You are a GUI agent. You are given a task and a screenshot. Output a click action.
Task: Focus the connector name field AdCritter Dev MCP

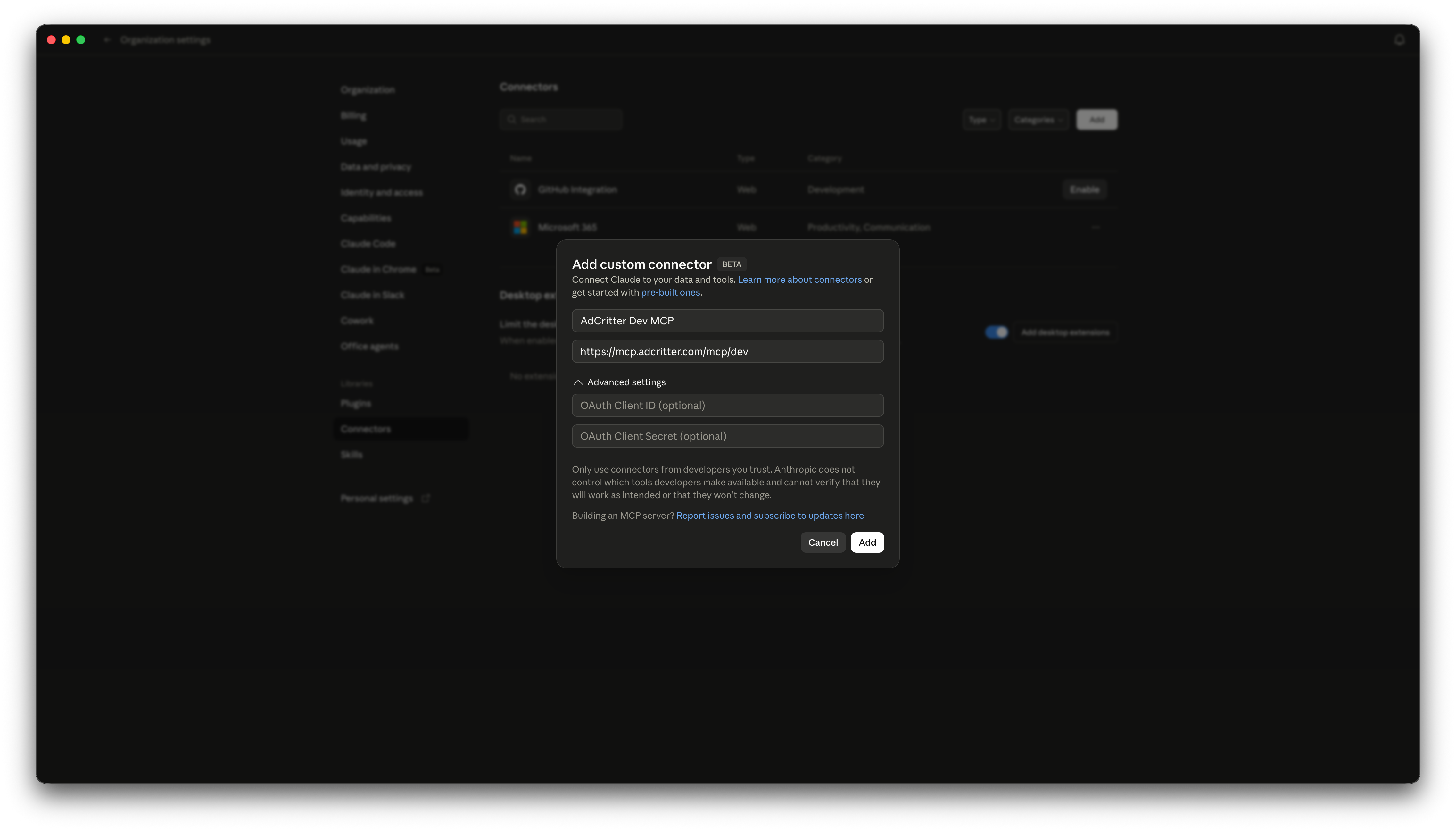pyautogui.click(x=728, y=321)
